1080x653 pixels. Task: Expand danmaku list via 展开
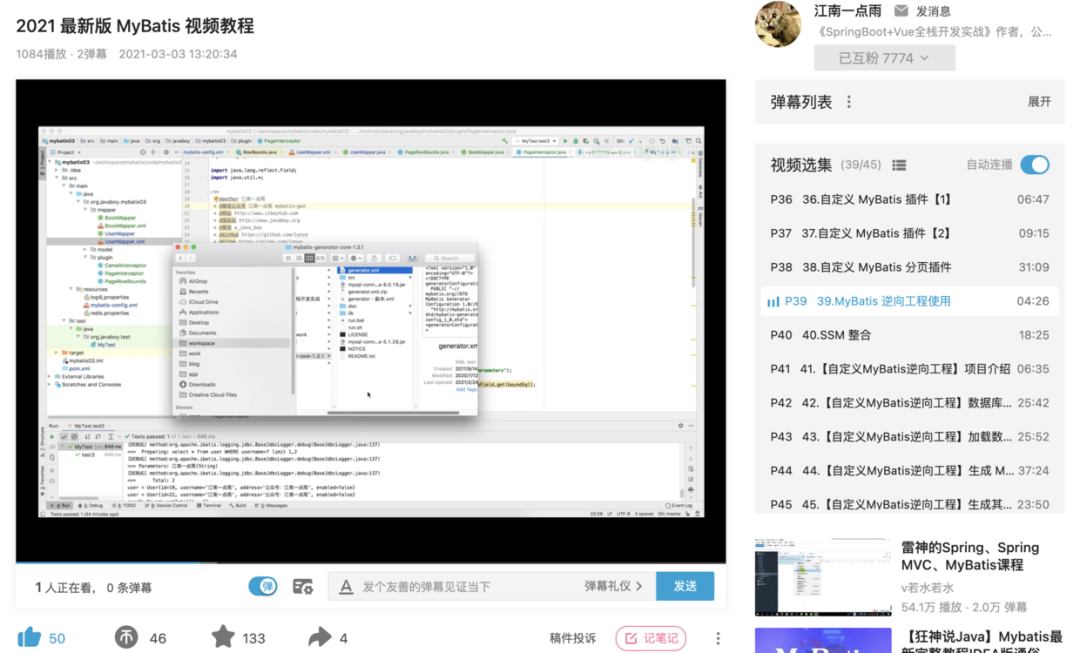[1039, 102]
